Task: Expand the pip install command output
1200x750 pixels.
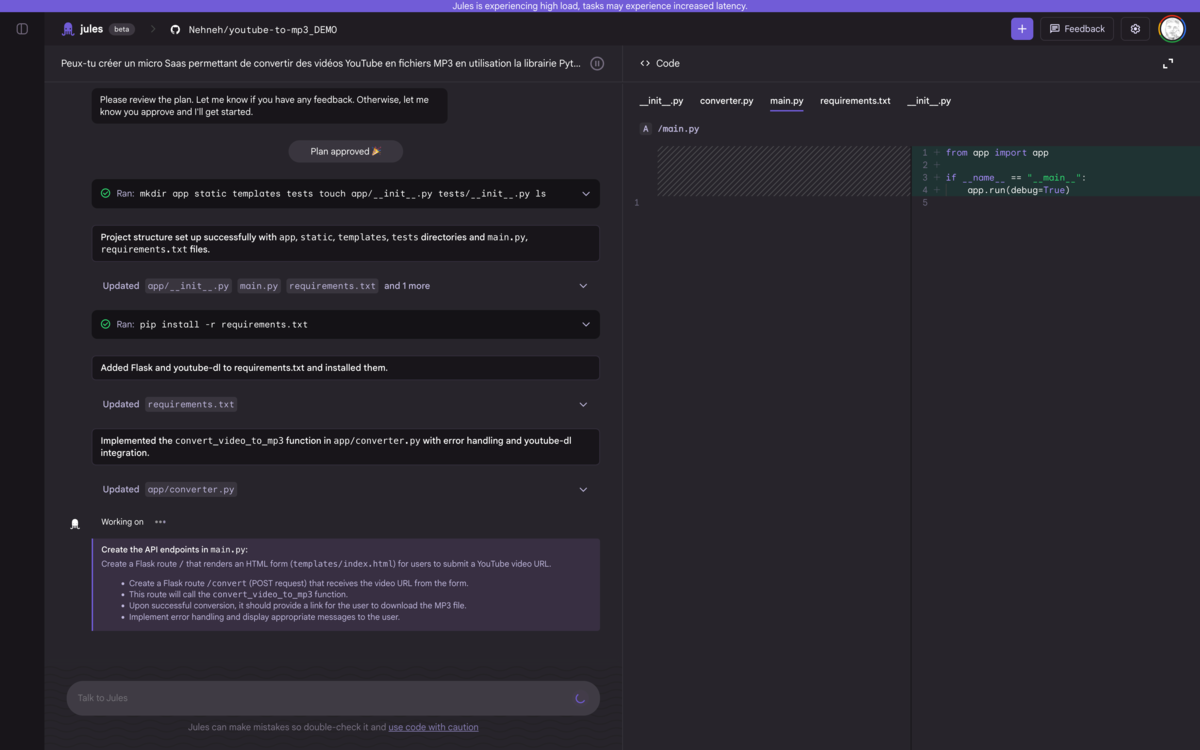Action: coord(586,324)
